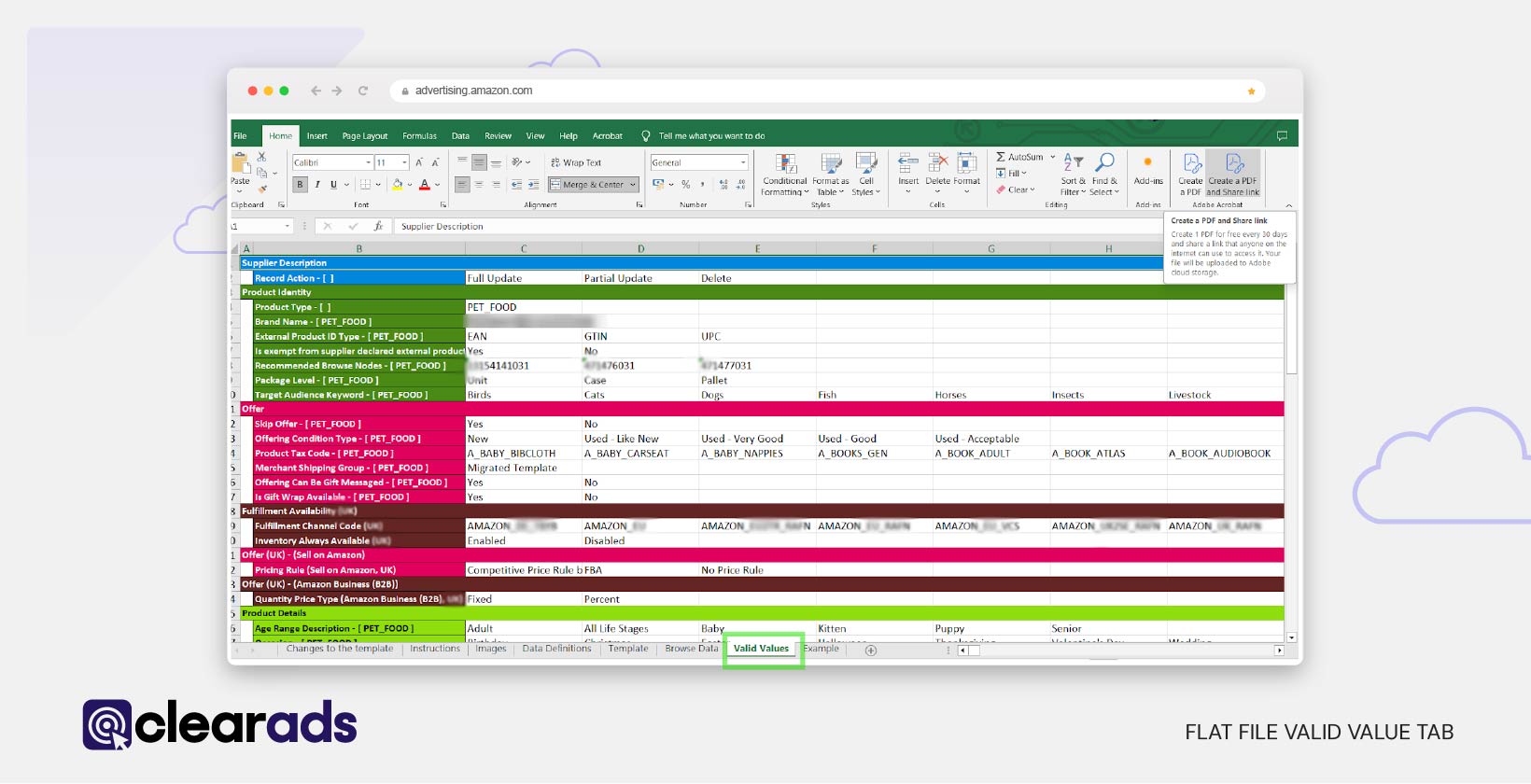Open Add-ins from the ribbon
1531x784 pixels.
point(1148,170)
